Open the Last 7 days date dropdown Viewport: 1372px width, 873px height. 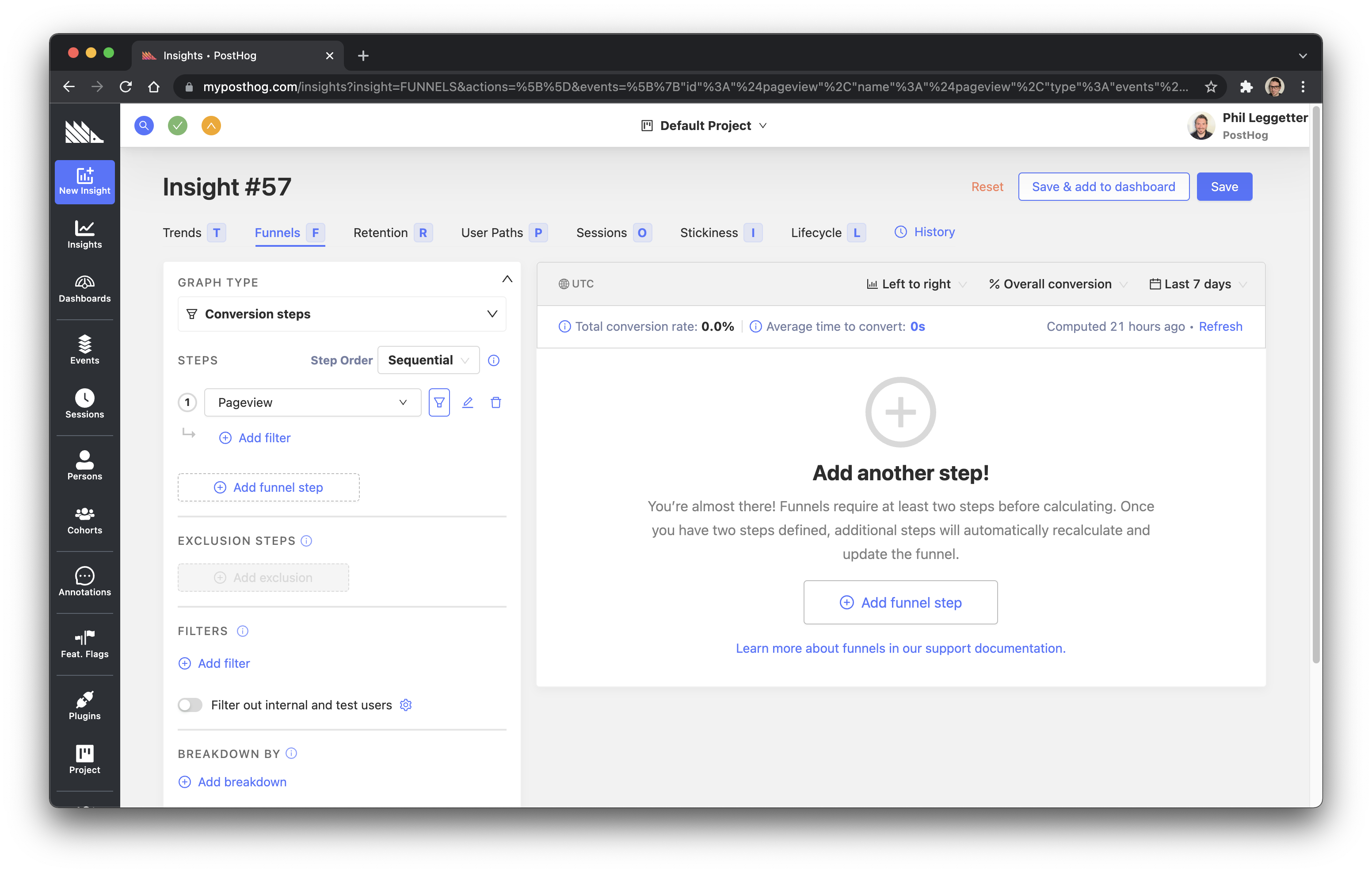tap(1198, 284)
